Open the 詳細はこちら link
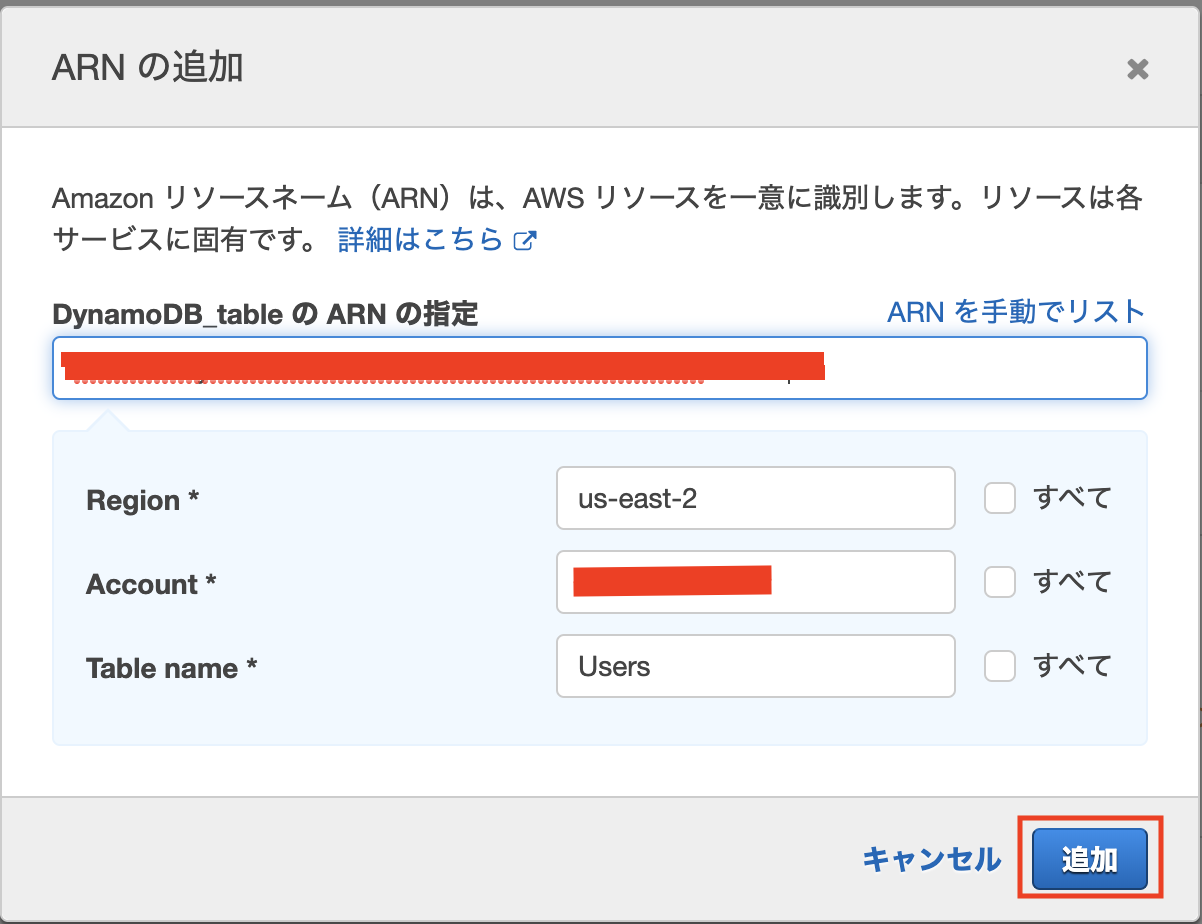Image resolution: width=1202 pixels, height=924 pixels. [x=421, y=240]
